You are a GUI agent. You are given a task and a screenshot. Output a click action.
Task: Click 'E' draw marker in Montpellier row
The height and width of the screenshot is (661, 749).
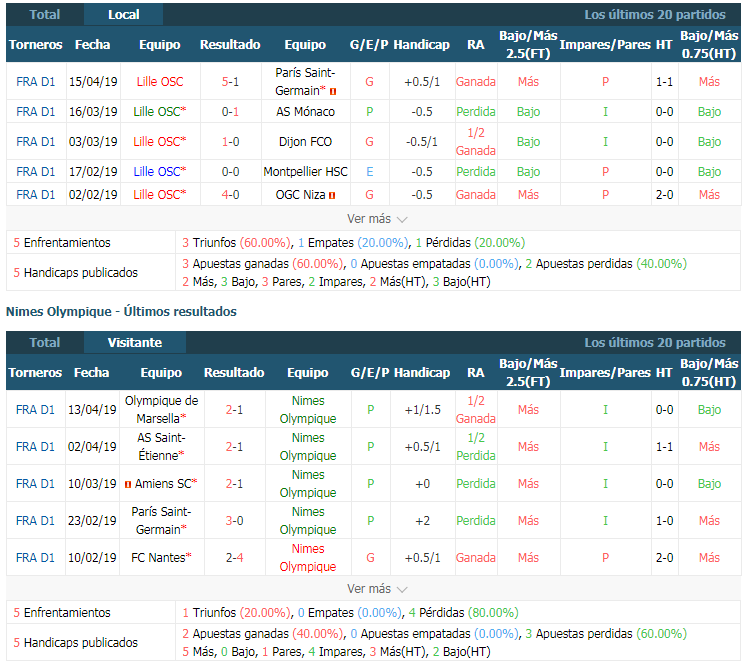click(370, 171)
